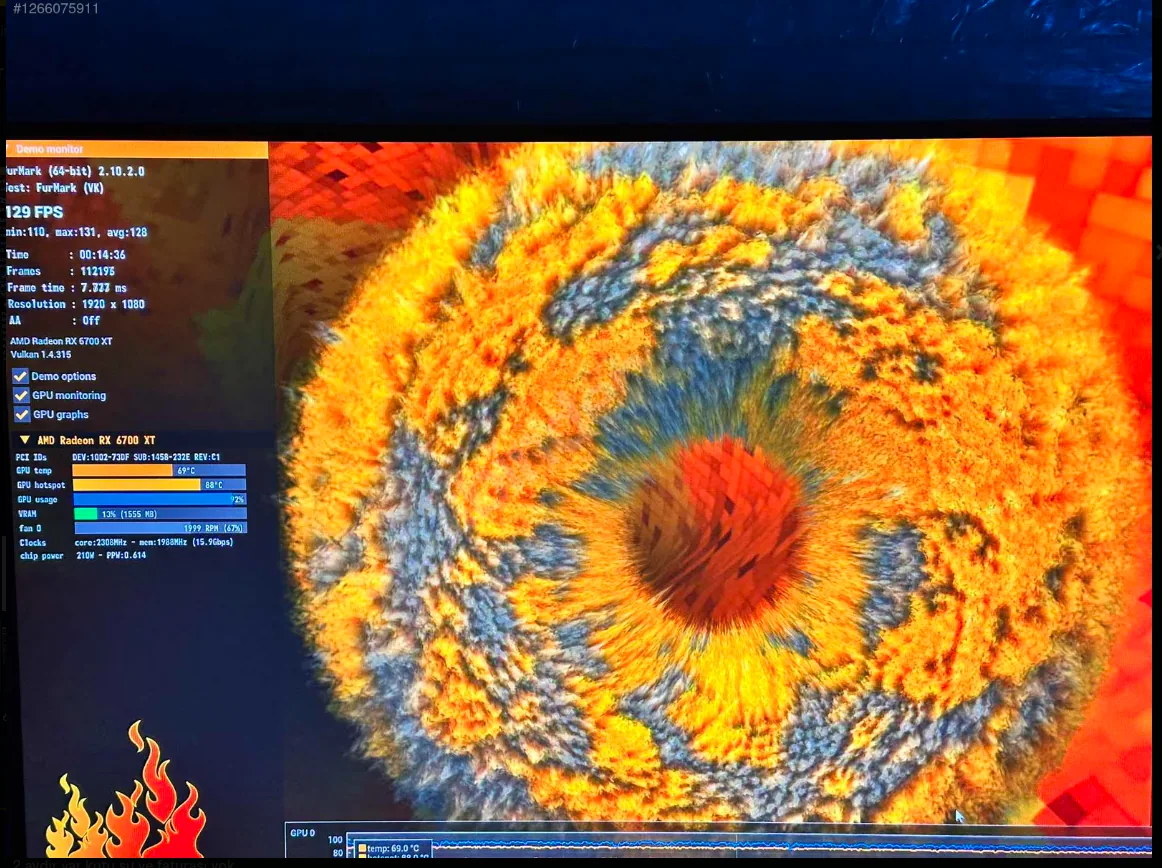Click the test: FurMark (VK) line
This screenshot has height=868, width=1162.
point(54,188)
